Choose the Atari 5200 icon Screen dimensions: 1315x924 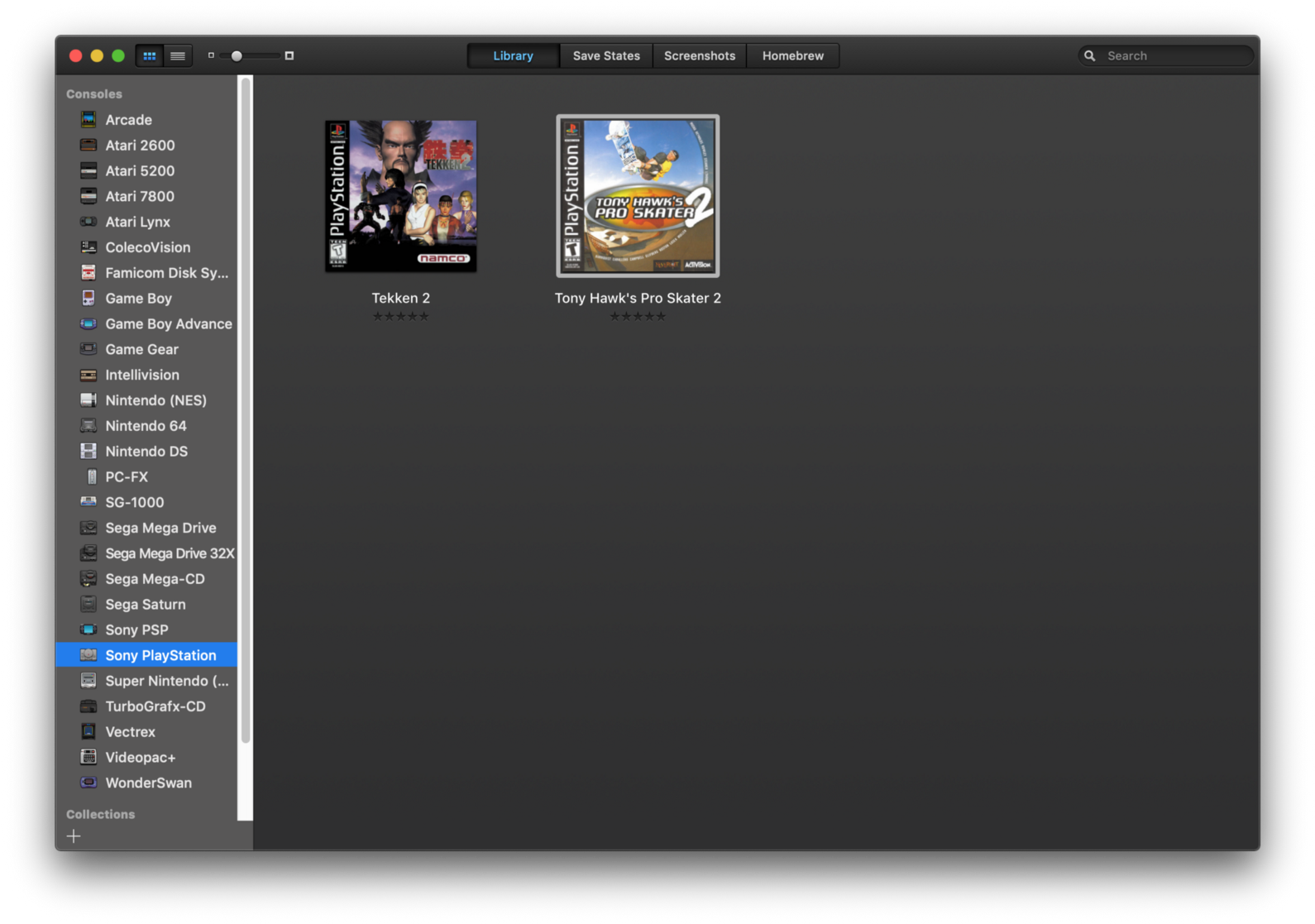88,170
